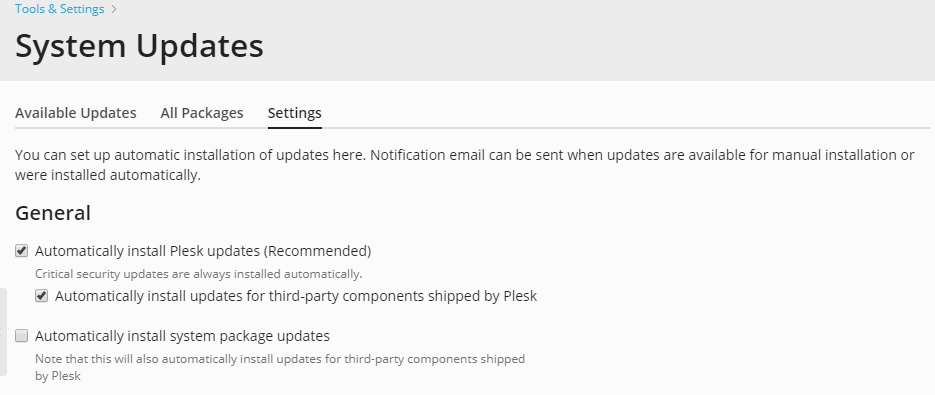935x395 pixels.
Task: Switch to the Available Updates tab
Action: (76, 113)
